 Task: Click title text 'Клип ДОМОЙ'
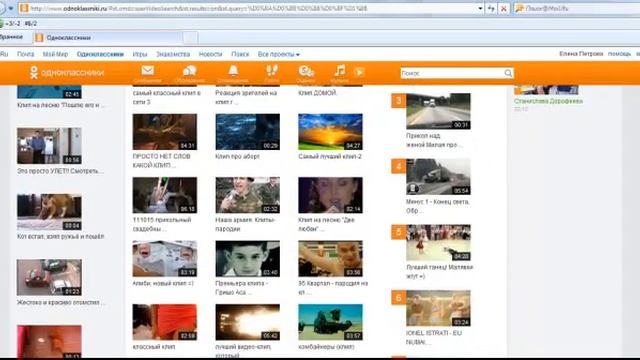pyautogui.click(x=318, y=93)
